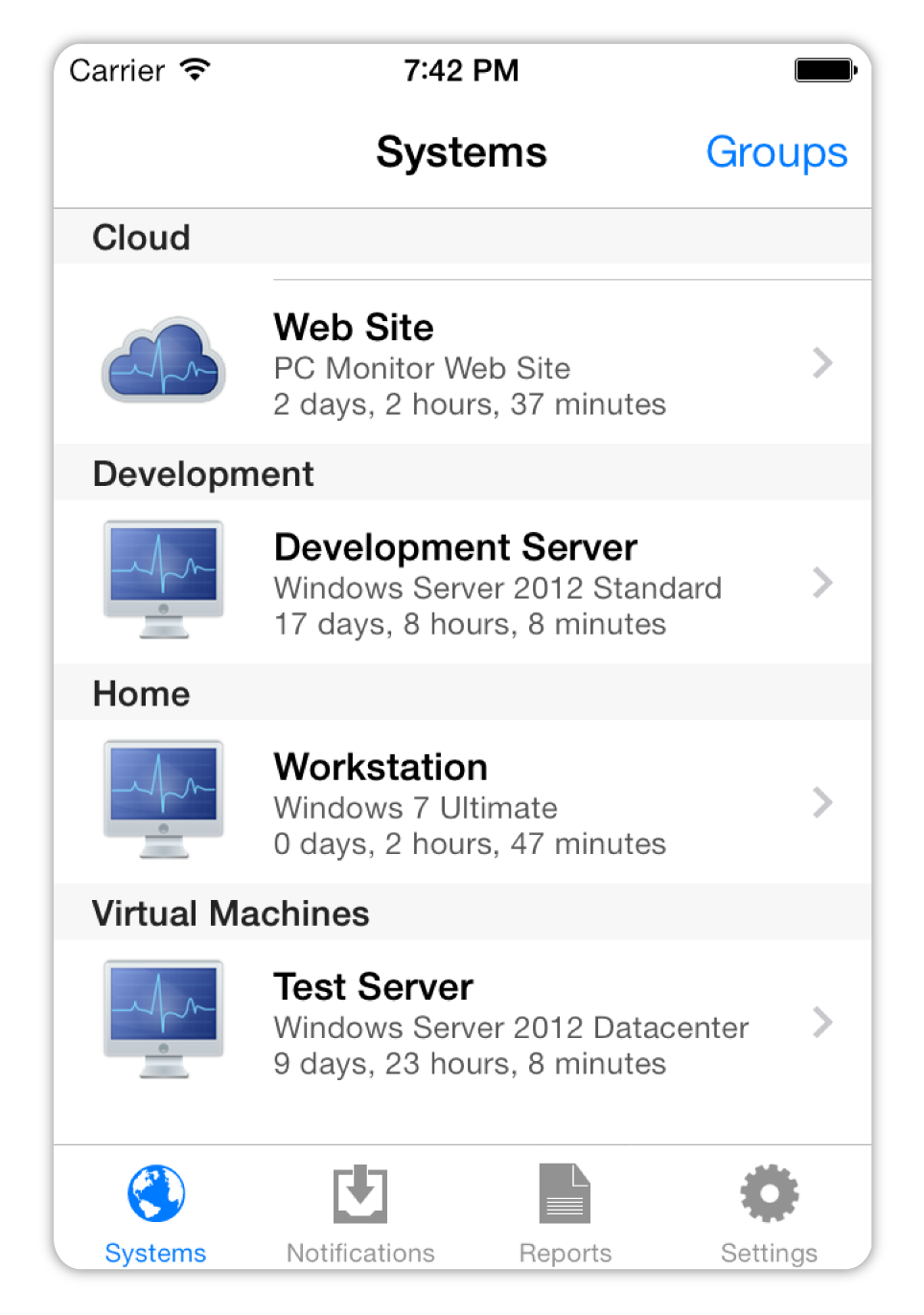Tap the Systems globe tab icon
This screenshot has height=1315, width=924.
[156, 1193]
